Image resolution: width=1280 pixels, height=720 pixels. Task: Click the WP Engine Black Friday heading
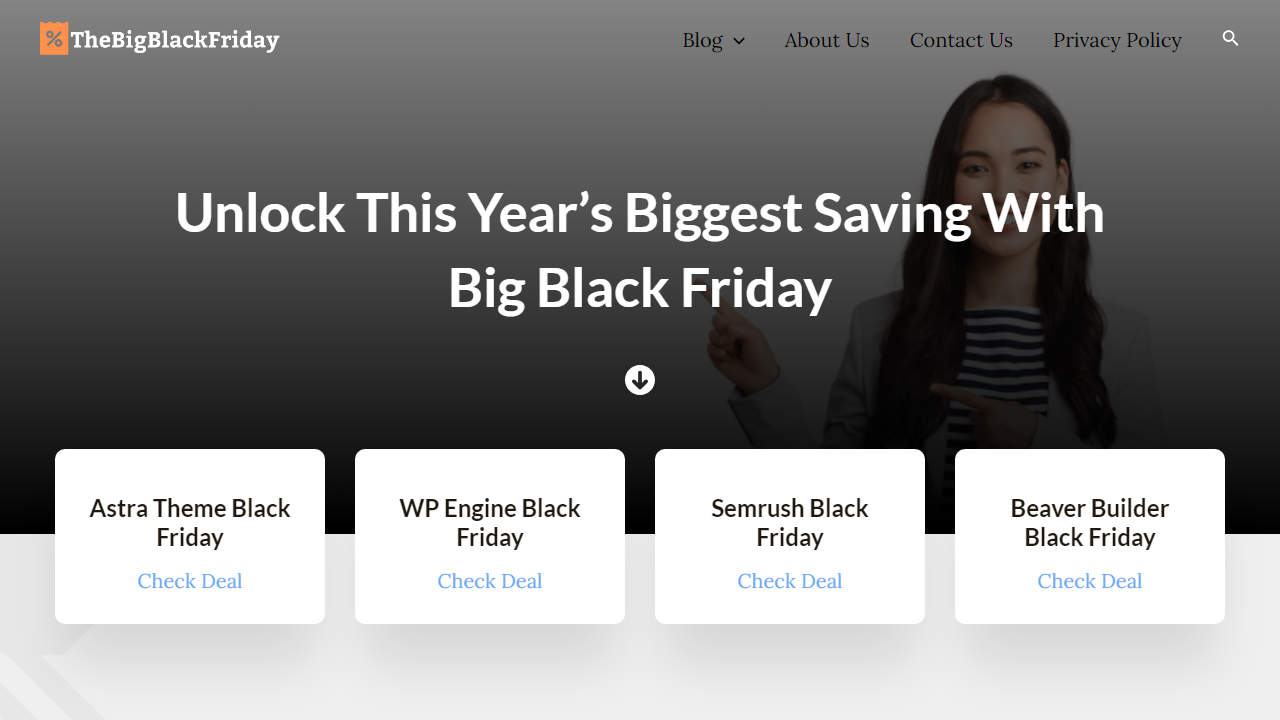coord(489,522)
